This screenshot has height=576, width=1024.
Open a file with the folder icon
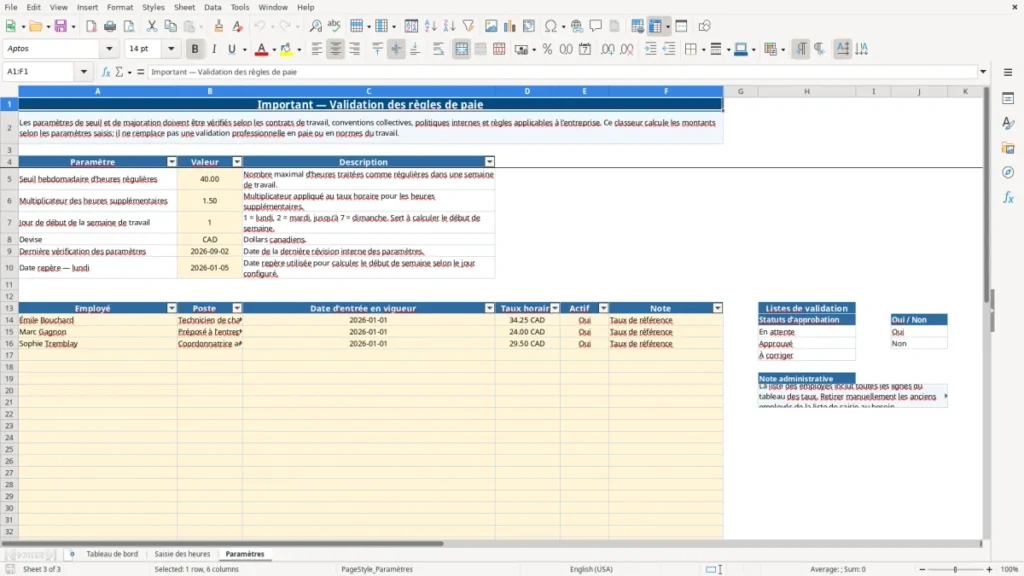pos(35,26)
